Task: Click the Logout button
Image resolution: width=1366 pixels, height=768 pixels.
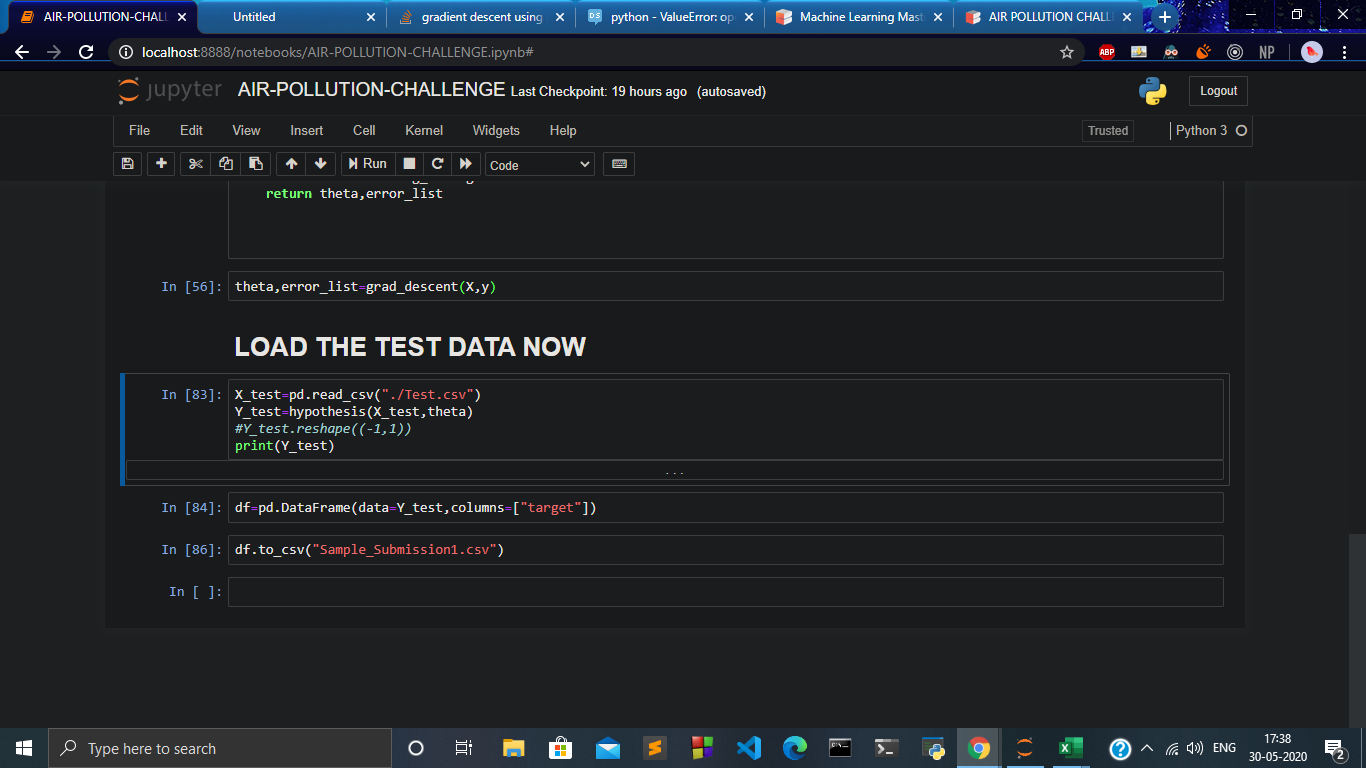Action: click(x=1218, y=91)
